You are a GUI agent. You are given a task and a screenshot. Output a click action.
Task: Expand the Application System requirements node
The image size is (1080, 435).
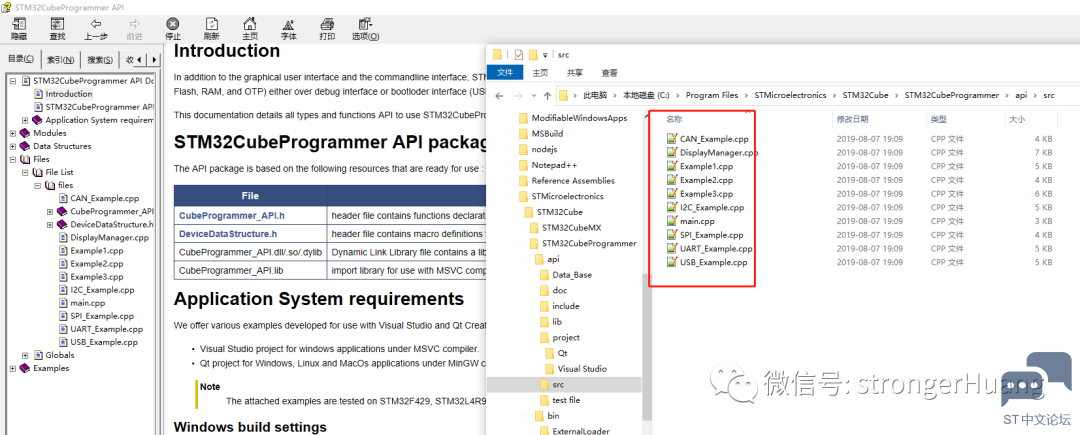click(x=25, y=120)
